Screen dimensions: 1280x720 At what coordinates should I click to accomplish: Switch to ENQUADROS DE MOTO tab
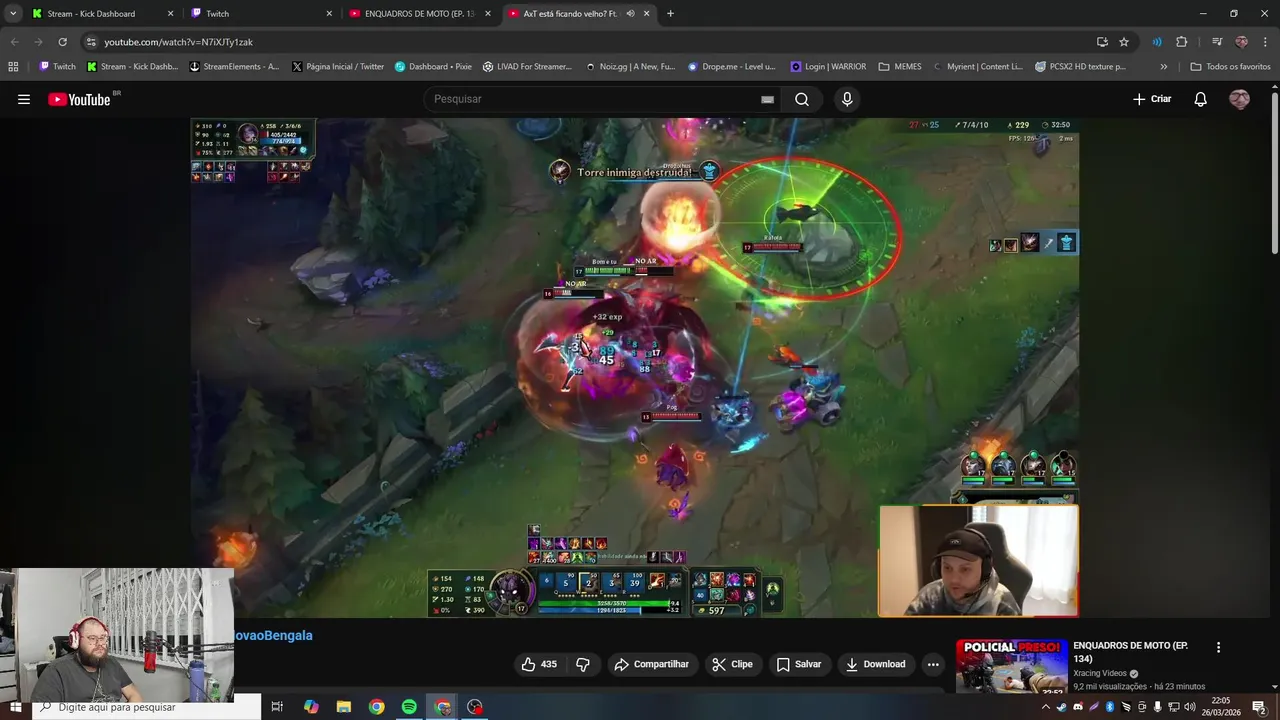pos(419,14)
